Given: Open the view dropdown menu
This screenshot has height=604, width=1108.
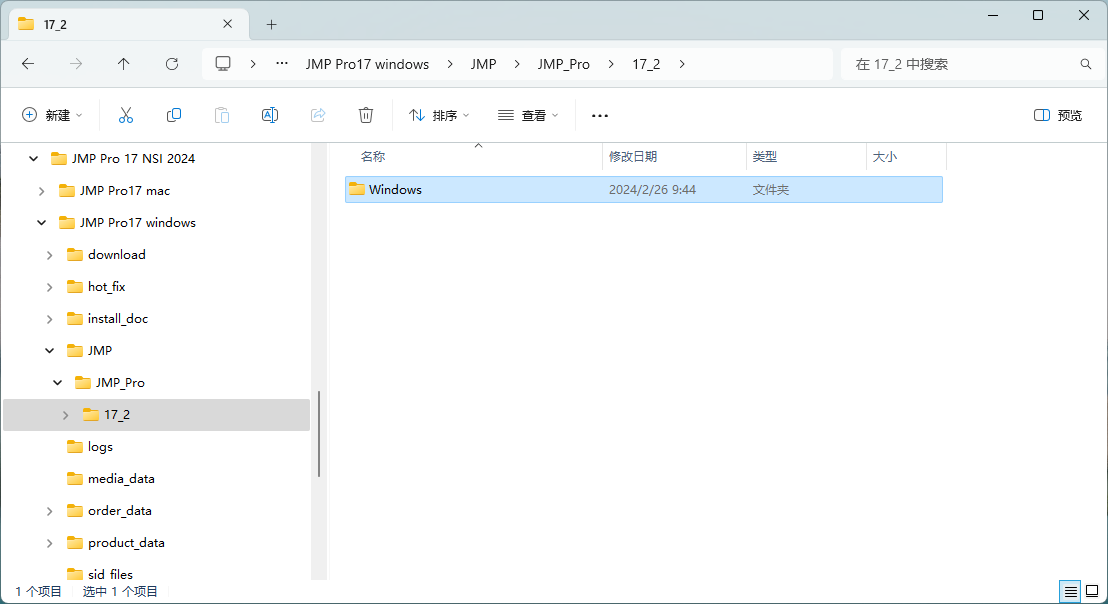Looking at the screenshot, I should (528, 115).
